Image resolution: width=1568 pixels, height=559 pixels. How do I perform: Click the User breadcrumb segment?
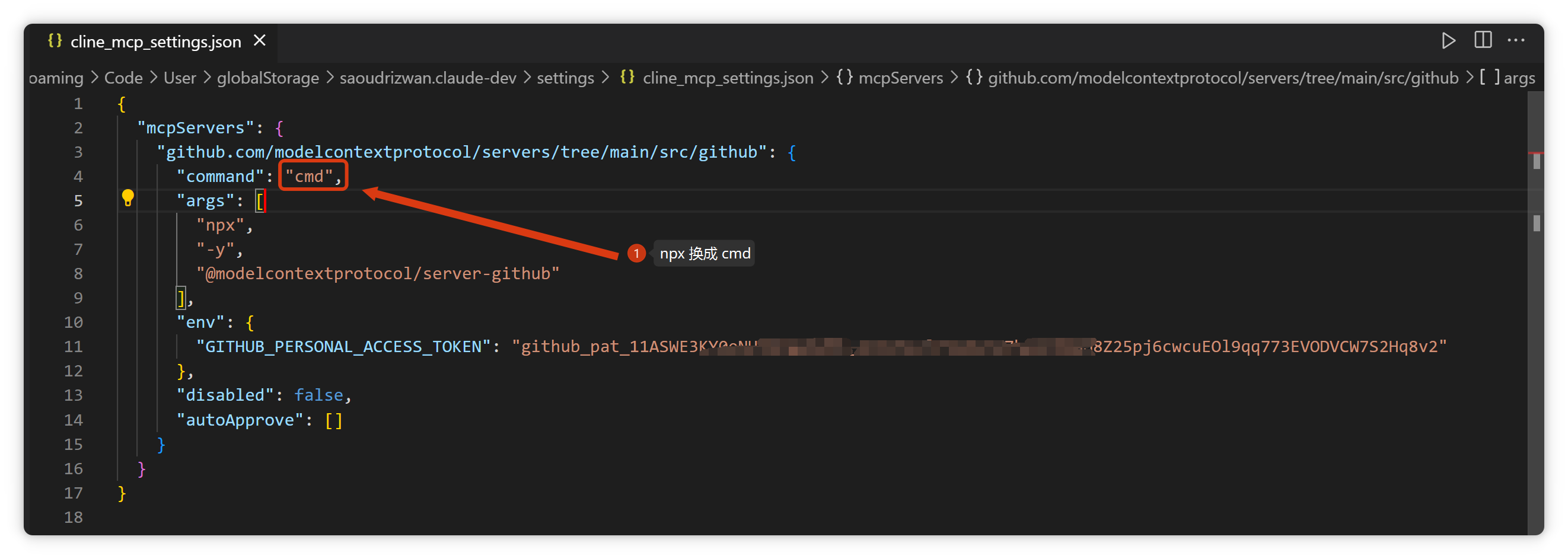(x=180, y=78)
